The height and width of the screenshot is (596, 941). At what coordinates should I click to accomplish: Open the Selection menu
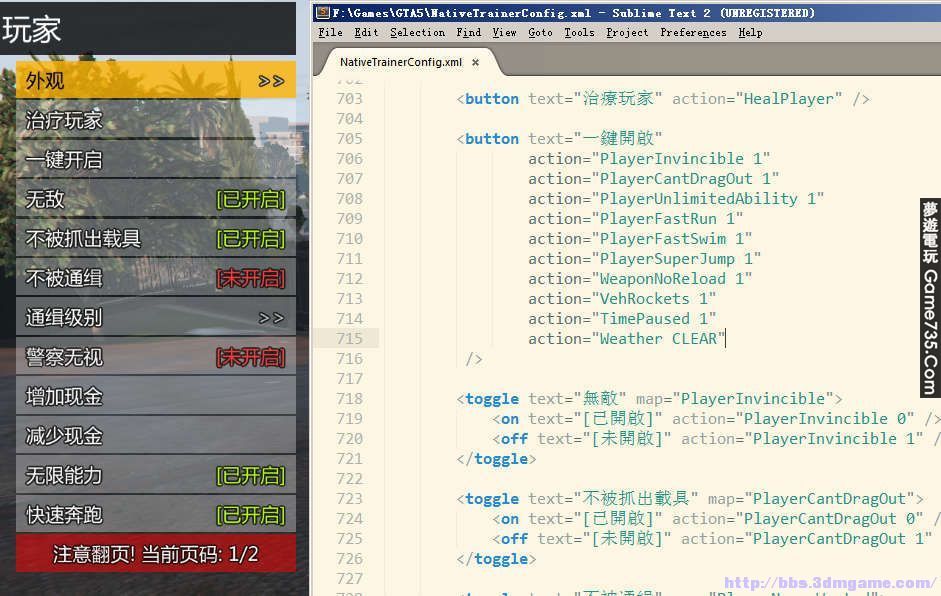[x=417, y=32]
